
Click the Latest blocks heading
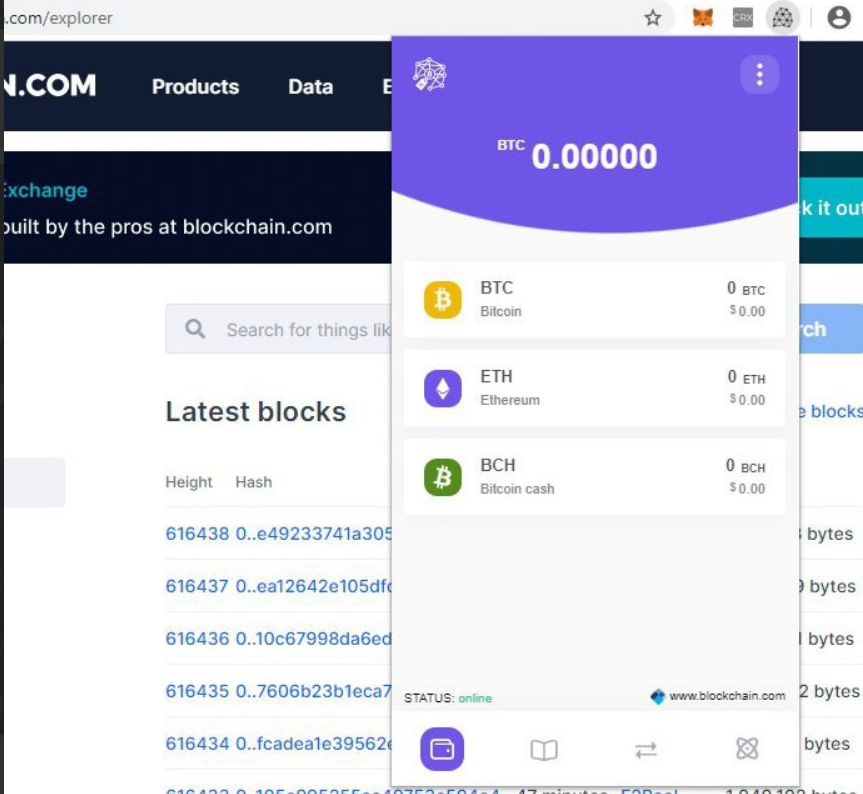[x=256, y=412]
